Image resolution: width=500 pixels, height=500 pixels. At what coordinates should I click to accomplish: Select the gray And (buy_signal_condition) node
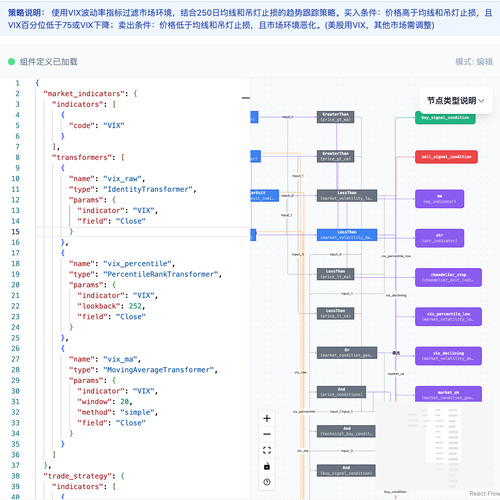coord(346,470)
